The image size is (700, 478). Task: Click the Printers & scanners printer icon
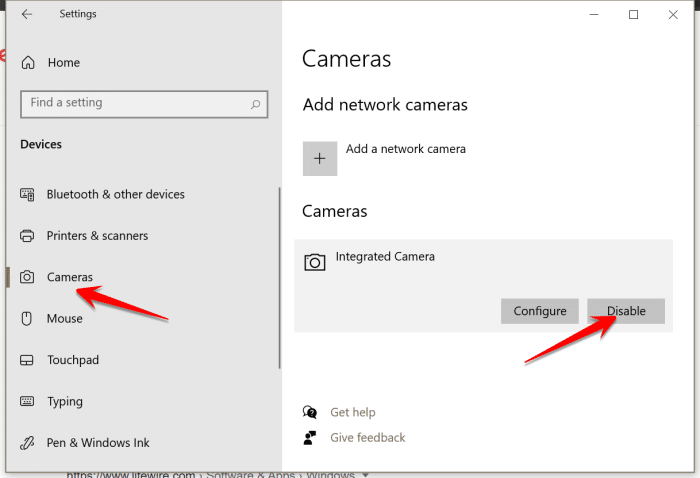click(27, 236)
